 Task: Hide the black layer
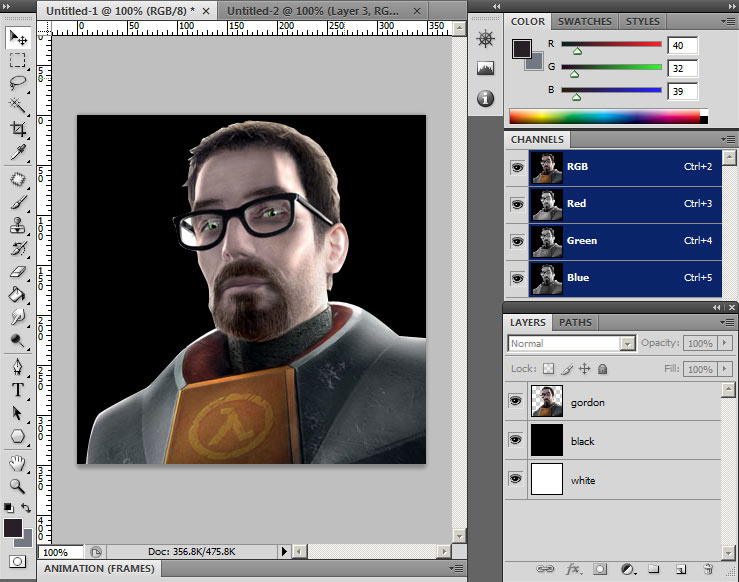pyautogui.click(x=516, y=440)
